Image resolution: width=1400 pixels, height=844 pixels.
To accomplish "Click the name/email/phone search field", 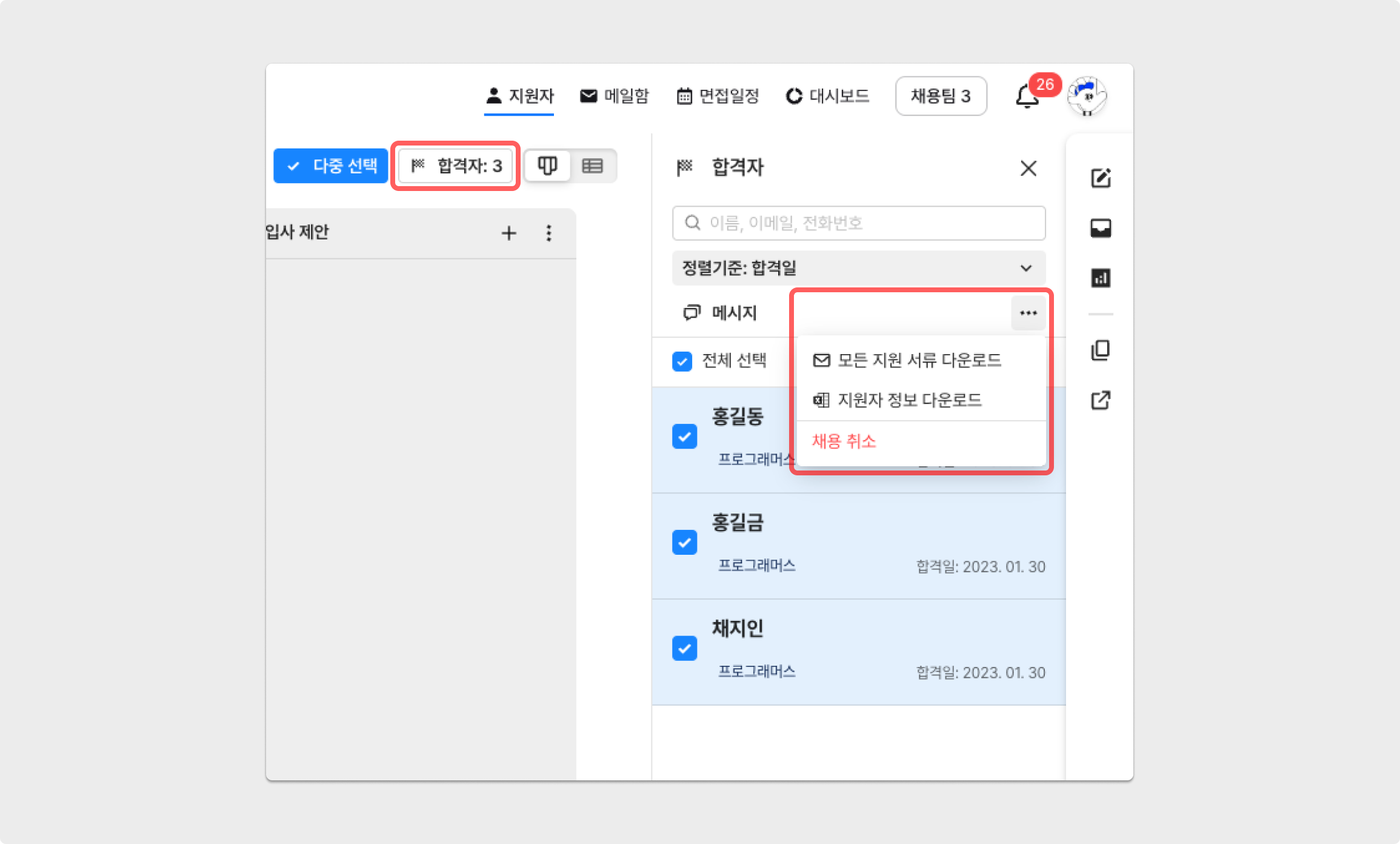I will tap(858, 223).
